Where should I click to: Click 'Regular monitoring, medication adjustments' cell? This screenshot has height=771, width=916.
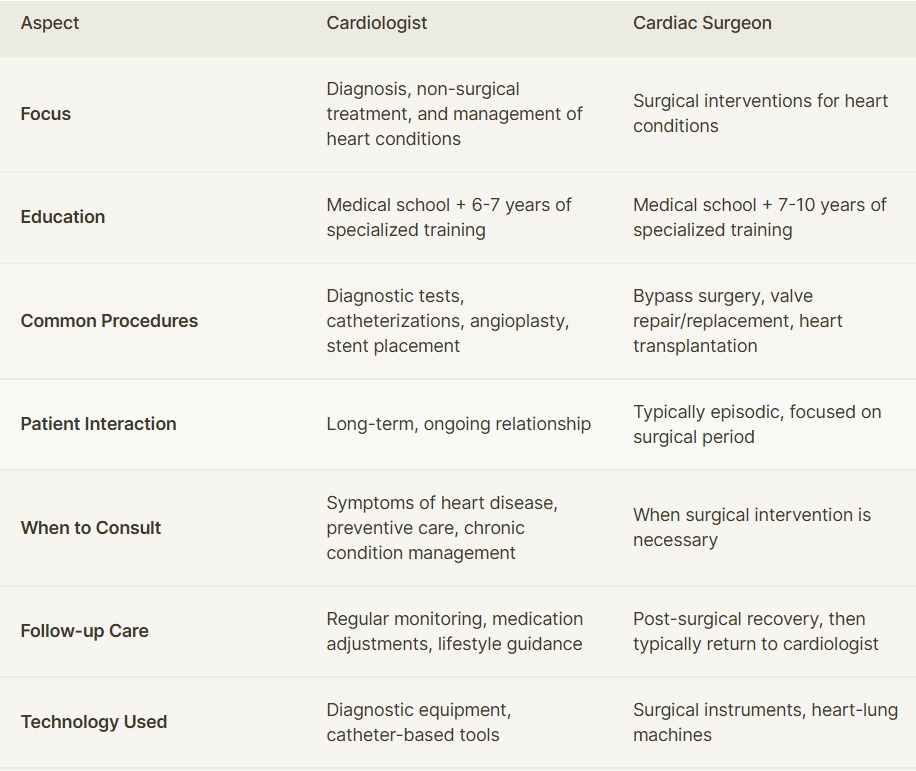pyautogui.click(x=454, y=631)
